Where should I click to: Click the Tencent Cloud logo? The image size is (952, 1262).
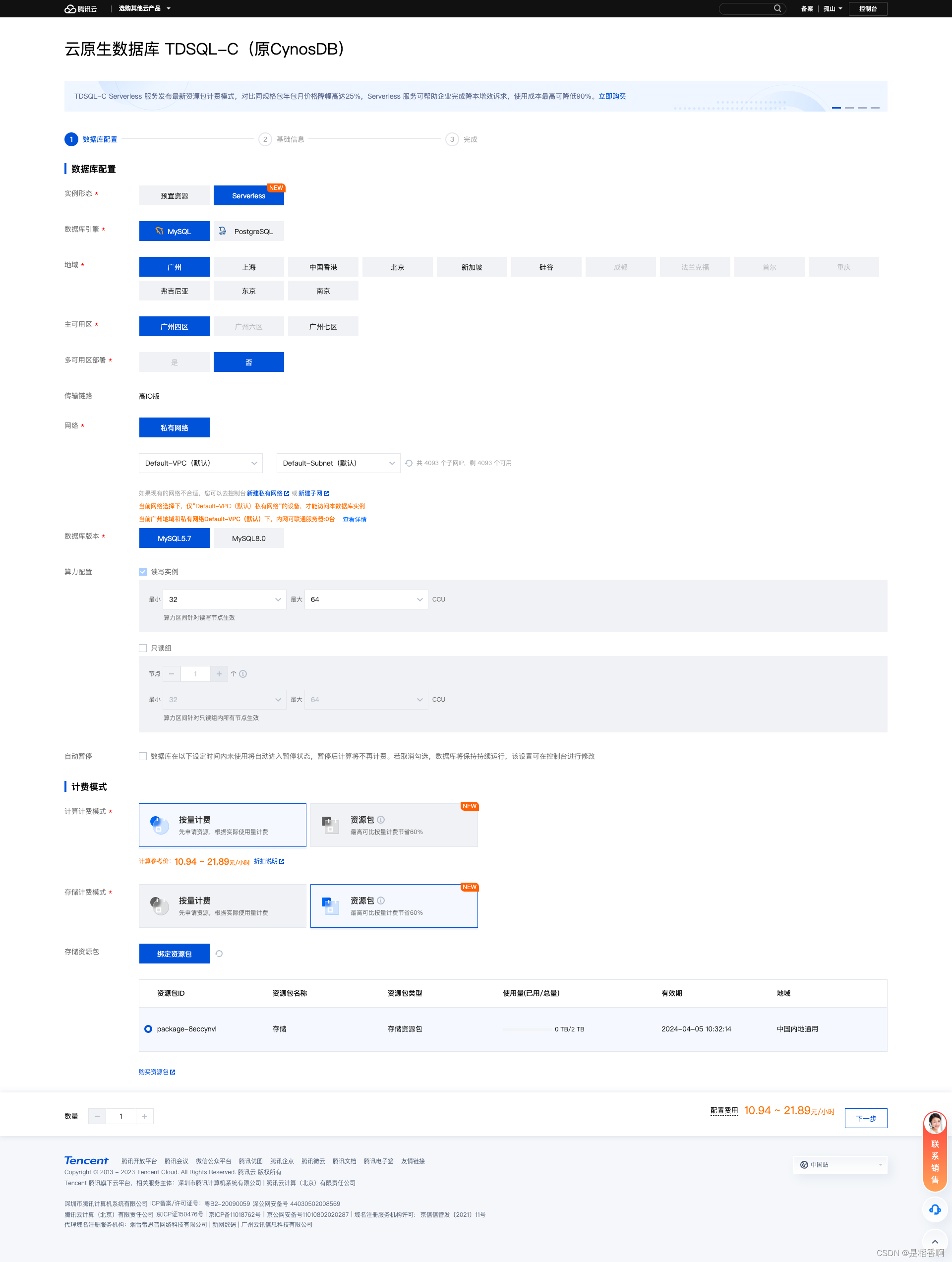tap(80, 8)
